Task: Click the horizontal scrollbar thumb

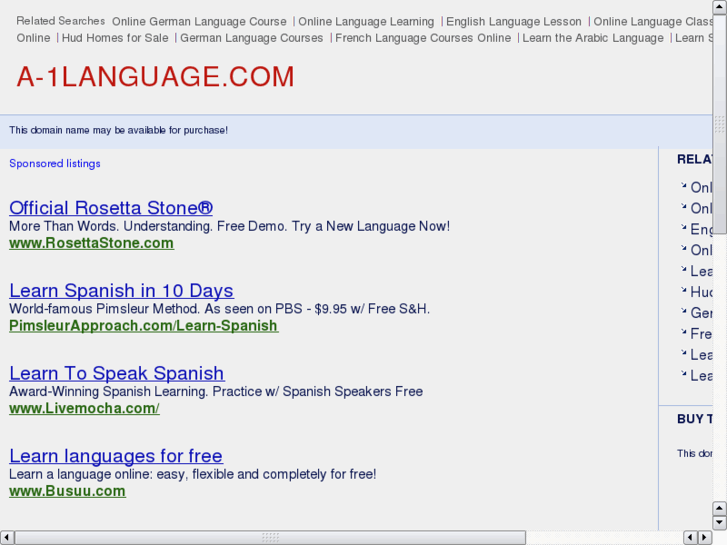Action: pos(270,538)
